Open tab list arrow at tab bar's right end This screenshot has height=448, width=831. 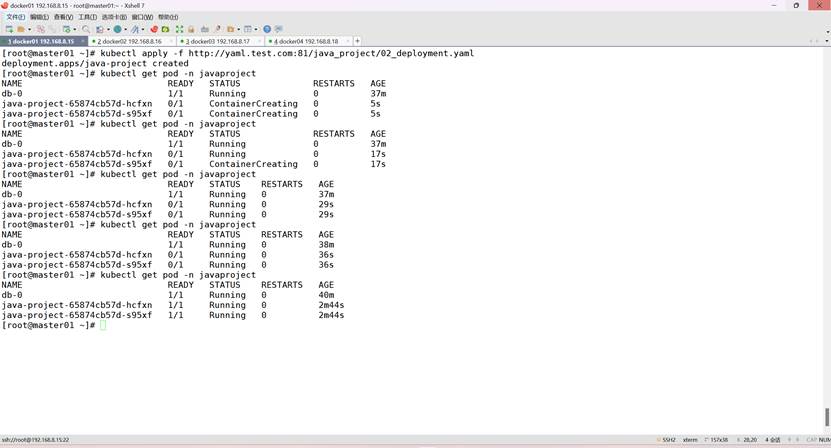click(x=828, y=41)
